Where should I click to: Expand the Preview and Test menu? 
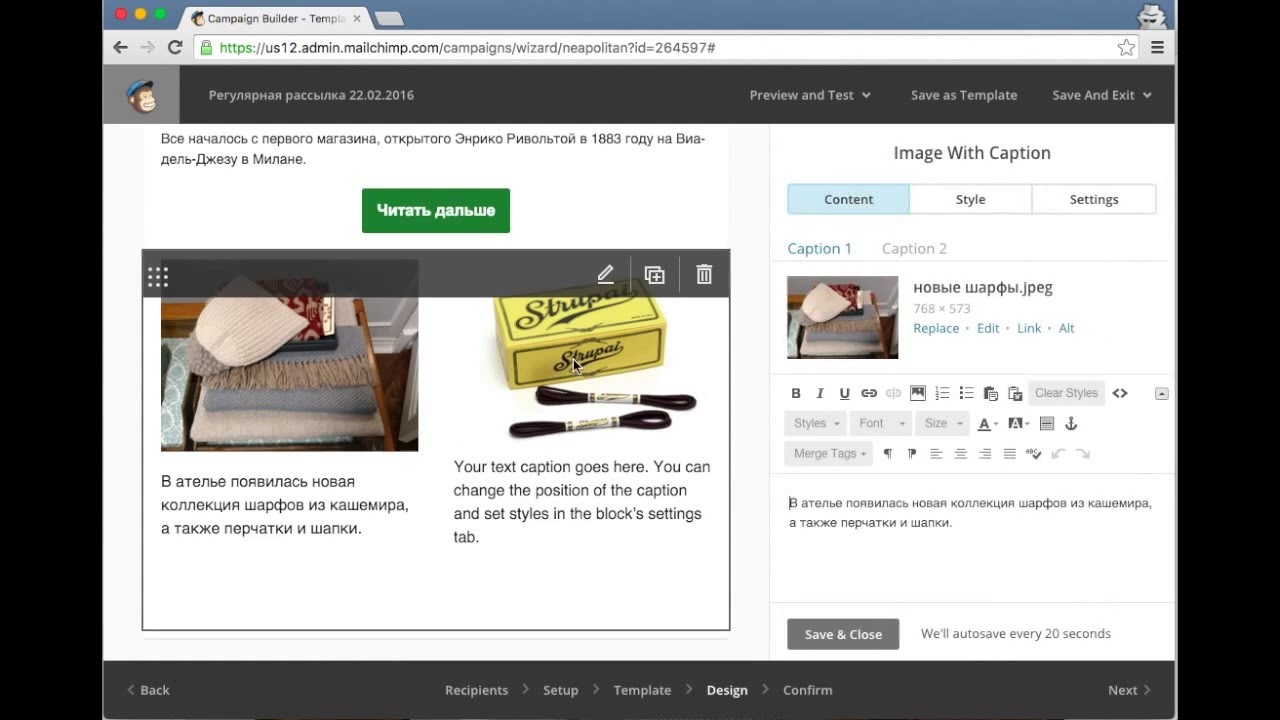[x=810, y=95]
